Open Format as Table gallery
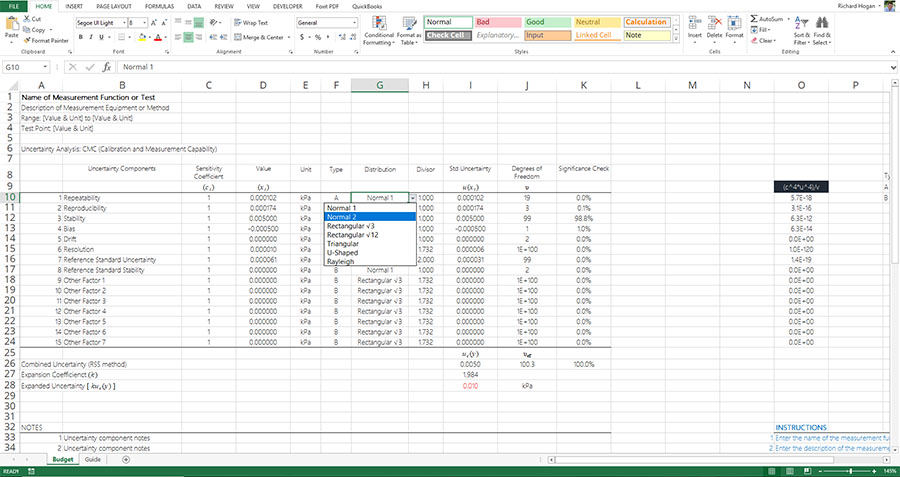This screenshot has width=900, height=477. pos(409,31)
